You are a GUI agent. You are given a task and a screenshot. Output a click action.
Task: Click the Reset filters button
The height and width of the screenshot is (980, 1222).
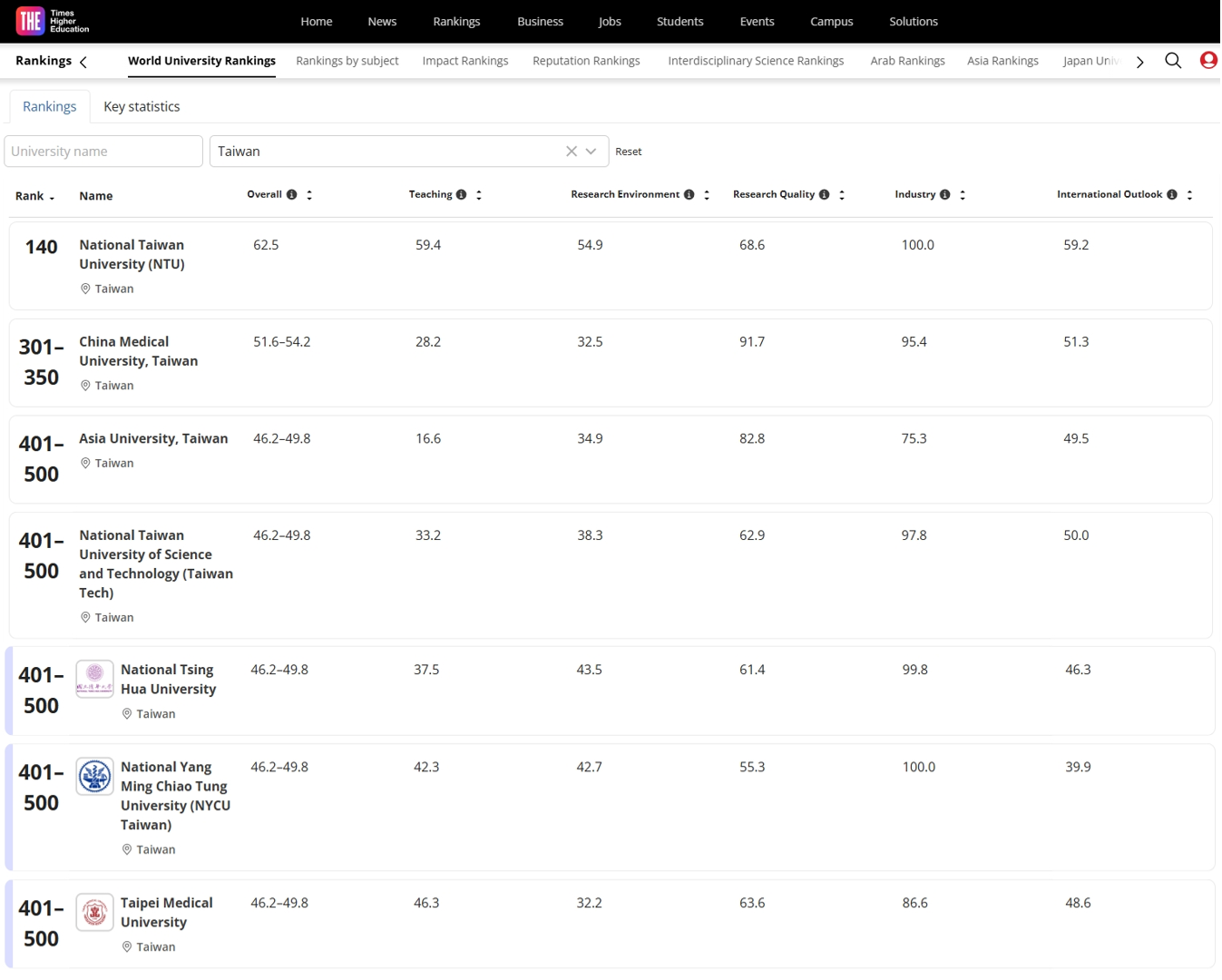(x=628, y=152)
